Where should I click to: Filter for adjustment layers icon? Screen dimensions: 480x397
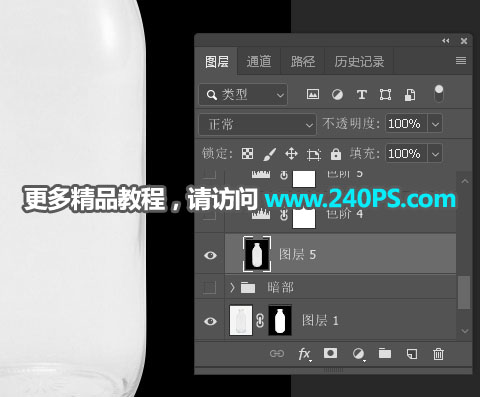coord(337,95)
